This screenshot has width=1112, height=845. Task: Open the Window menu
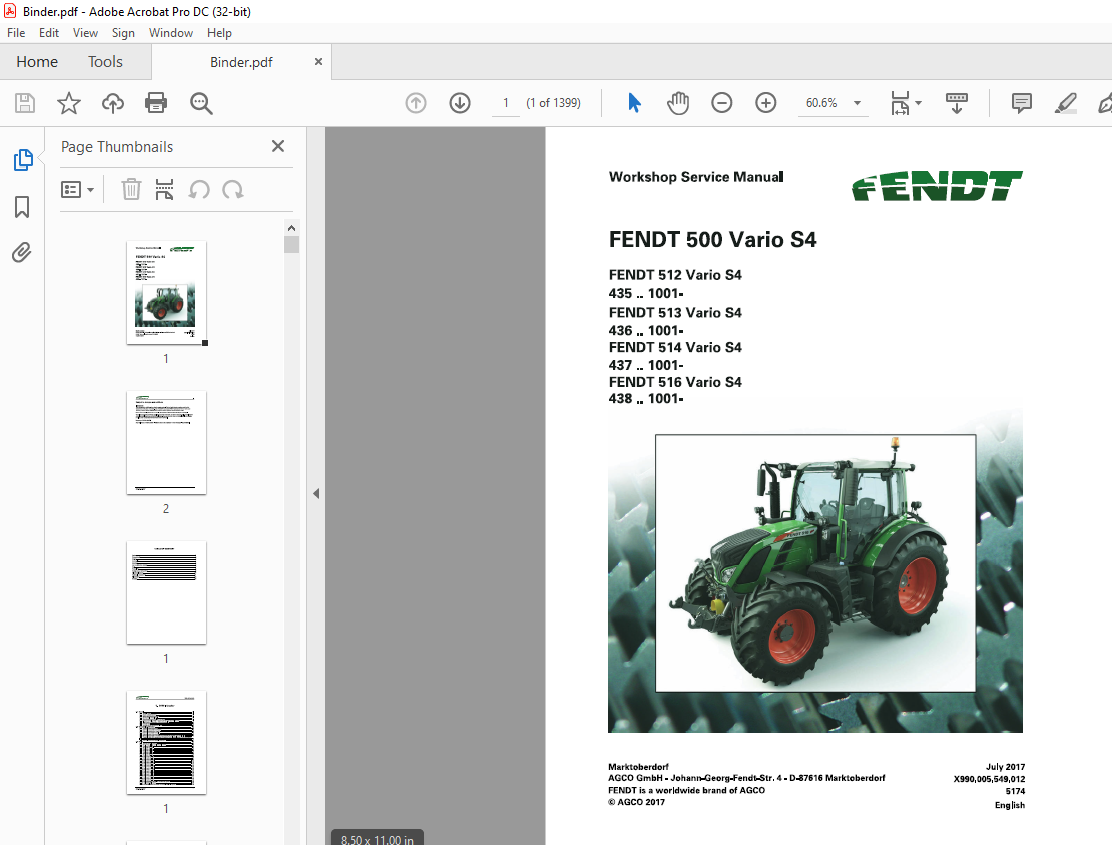tap(171, 33)
